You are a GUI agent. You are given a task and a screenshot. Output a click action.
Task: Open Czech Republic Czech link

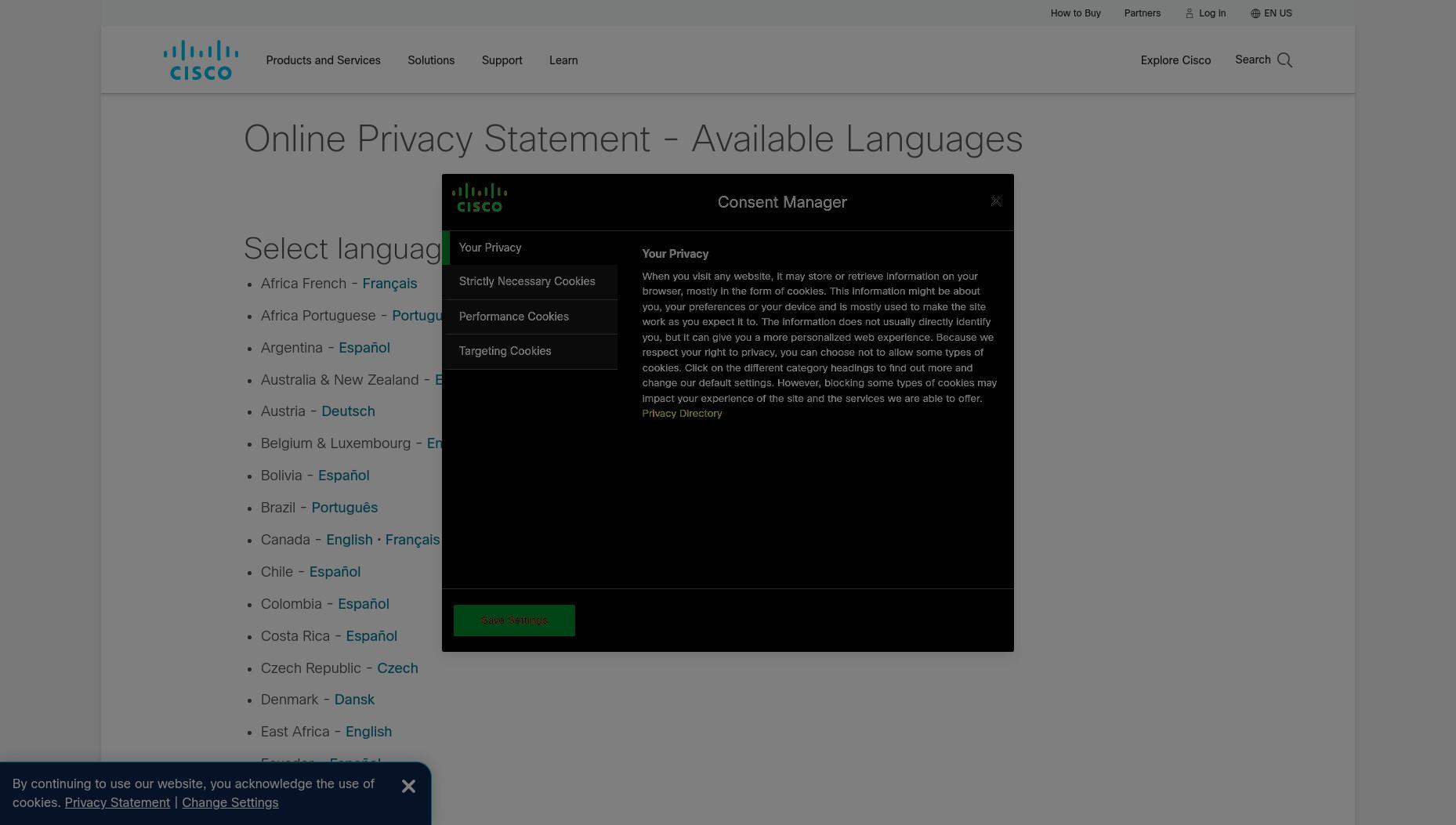click(397, 668)
